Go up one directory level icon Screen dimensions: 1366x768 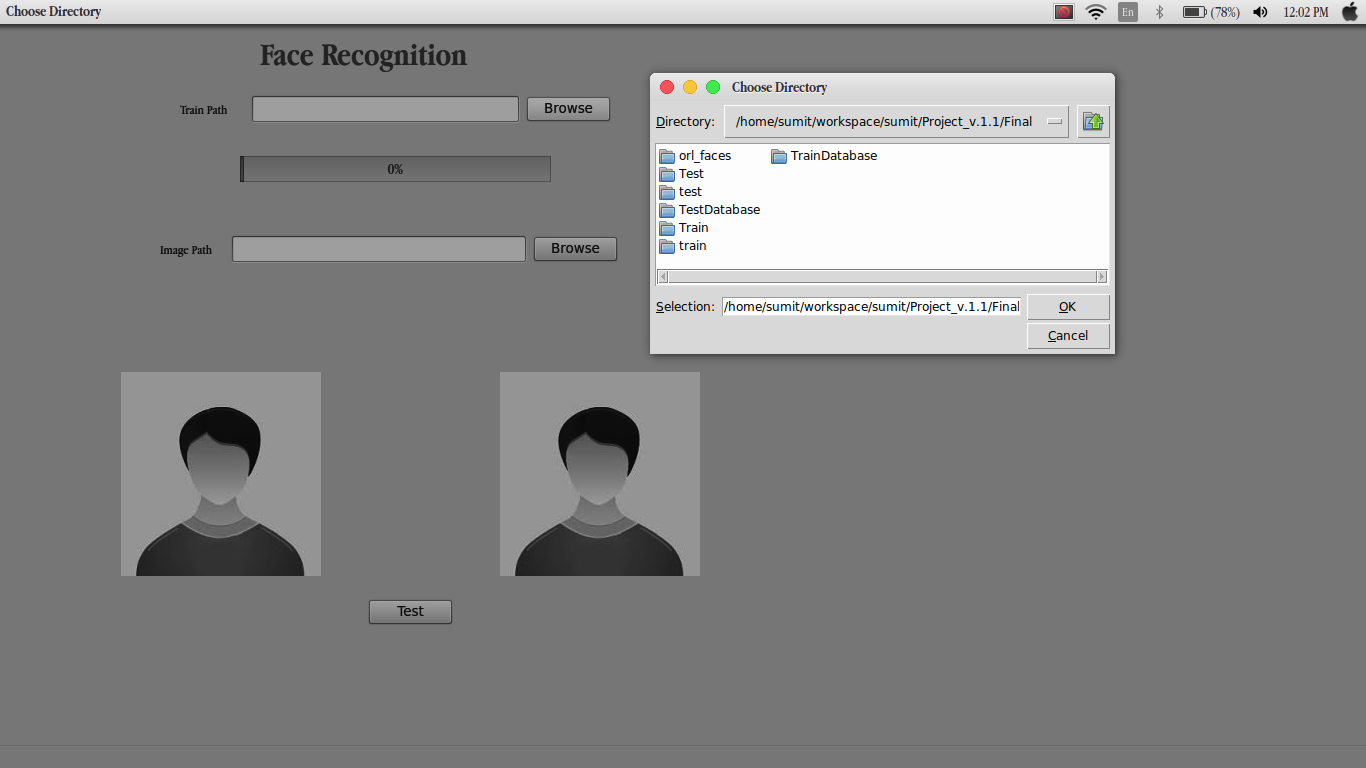tap(1093, 122)
